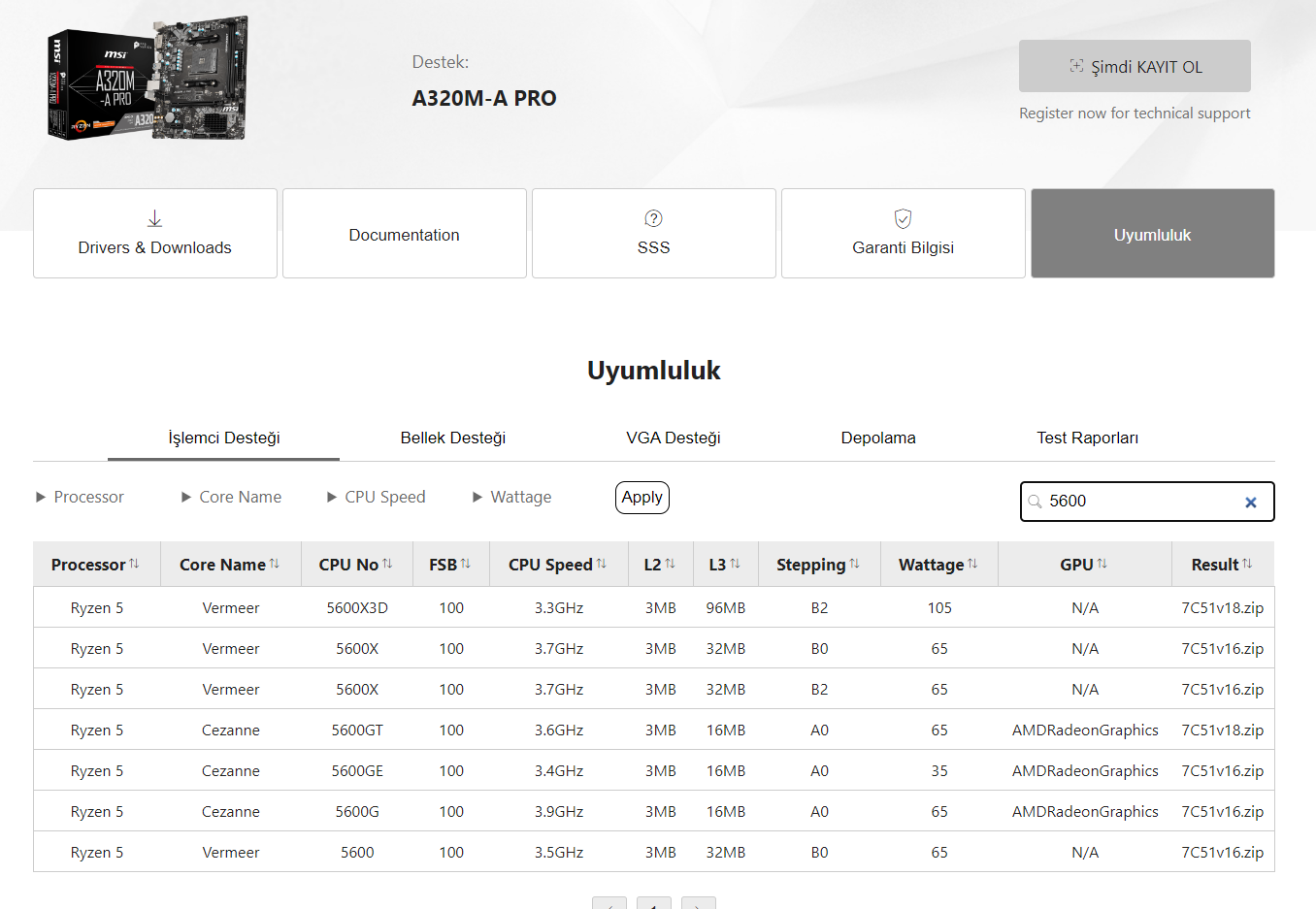Sort table by FSB arrows
This screenshot has height=909, width=1316.
coord(465,564)
